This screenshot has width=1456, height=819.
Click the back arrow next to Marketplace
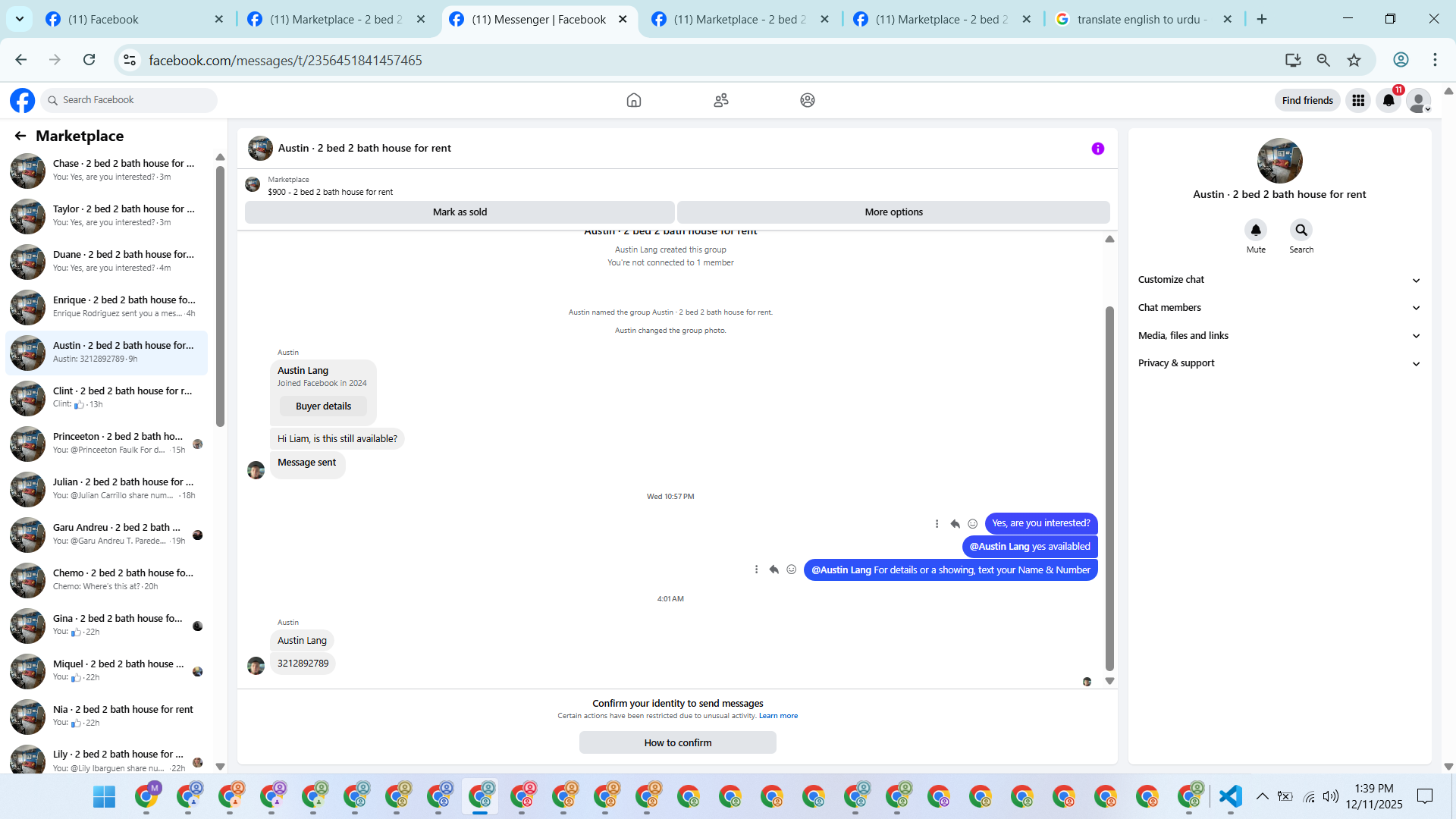pyautogui.click(x=20, y=136)
